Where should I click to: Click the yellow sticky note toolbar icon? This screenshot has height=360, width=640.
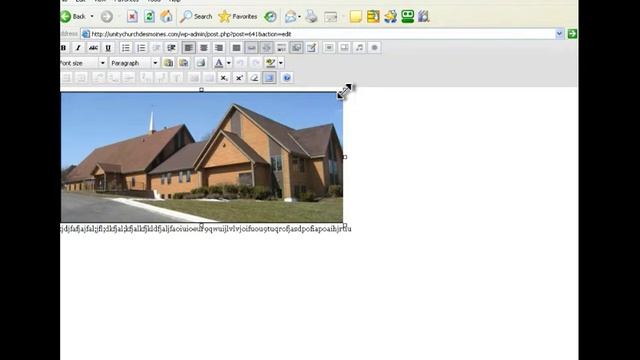(356, 17)
